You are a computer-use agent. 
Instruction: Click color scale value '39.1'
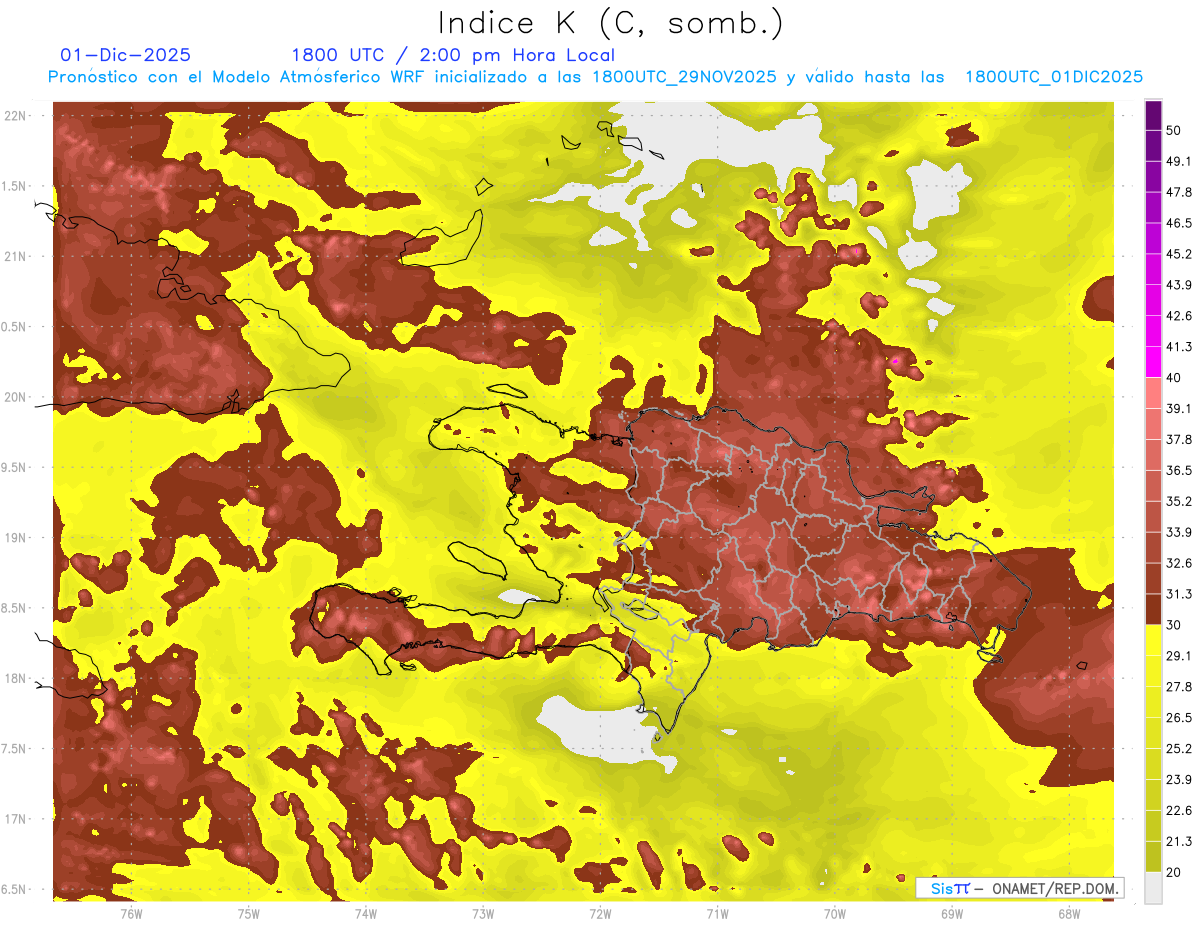coord(1179,408)
